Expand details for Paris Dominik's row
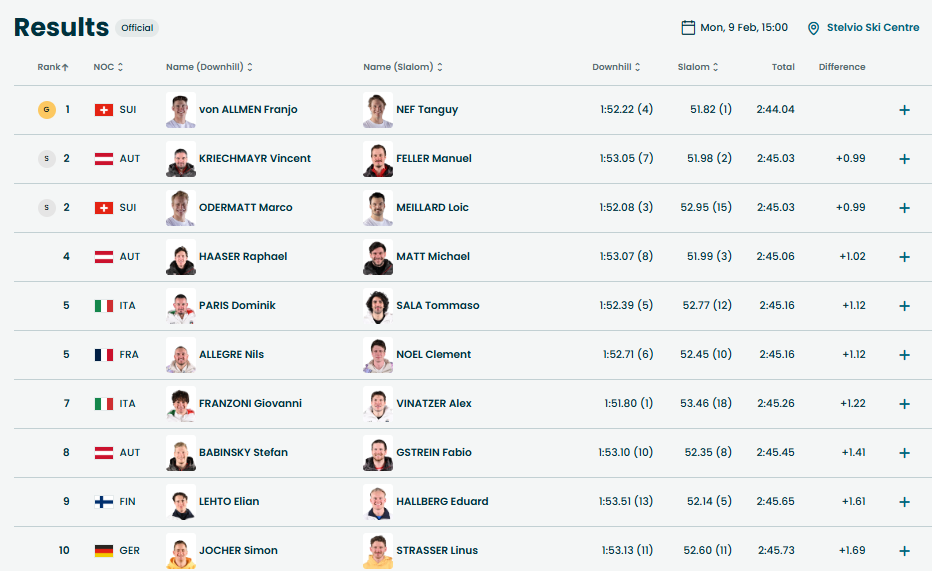932x571 pixels. click(904, 306)
